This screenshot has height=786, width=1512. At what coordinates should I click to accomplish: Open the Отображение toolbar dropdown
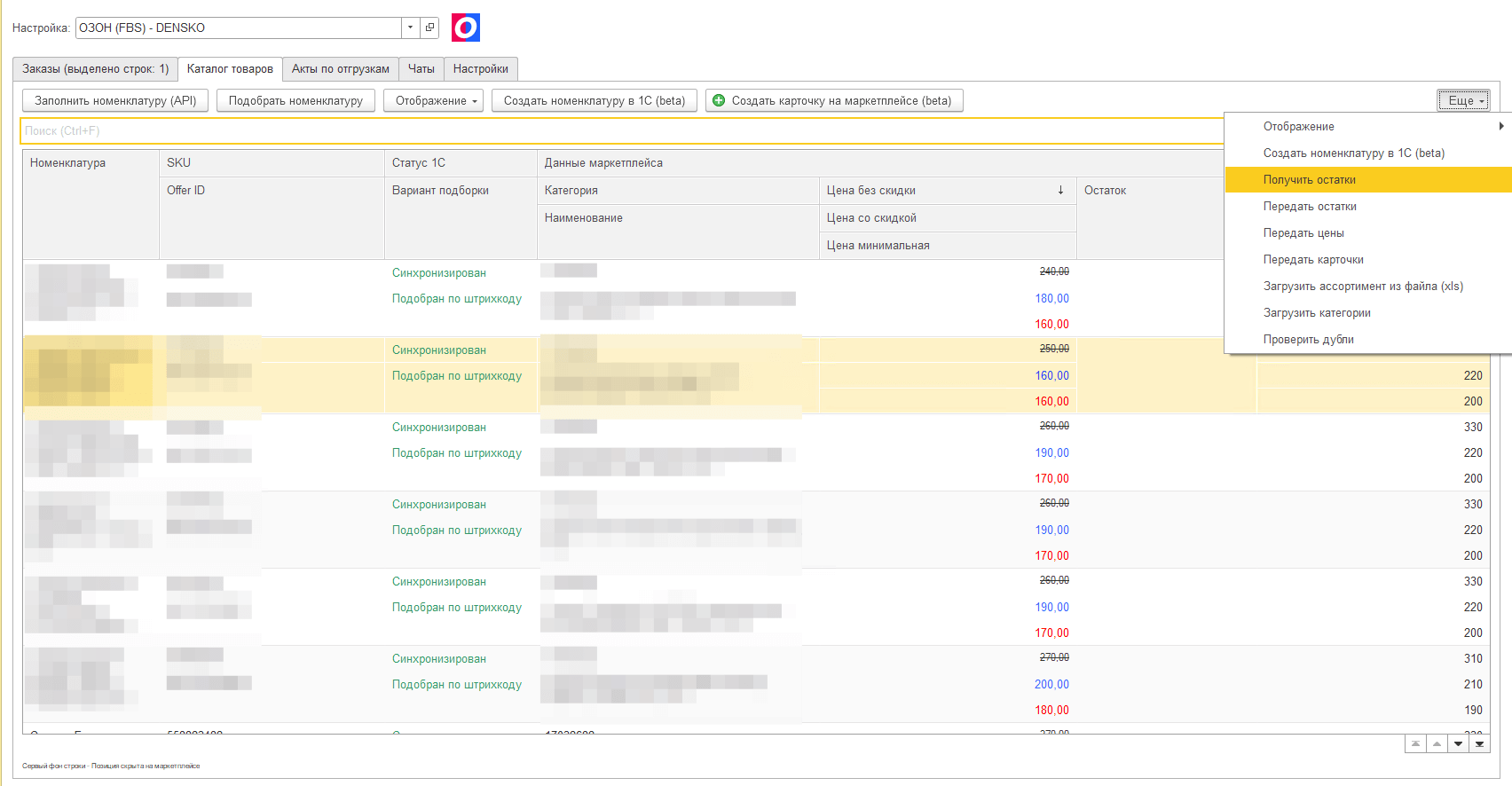tap(433, 100)
